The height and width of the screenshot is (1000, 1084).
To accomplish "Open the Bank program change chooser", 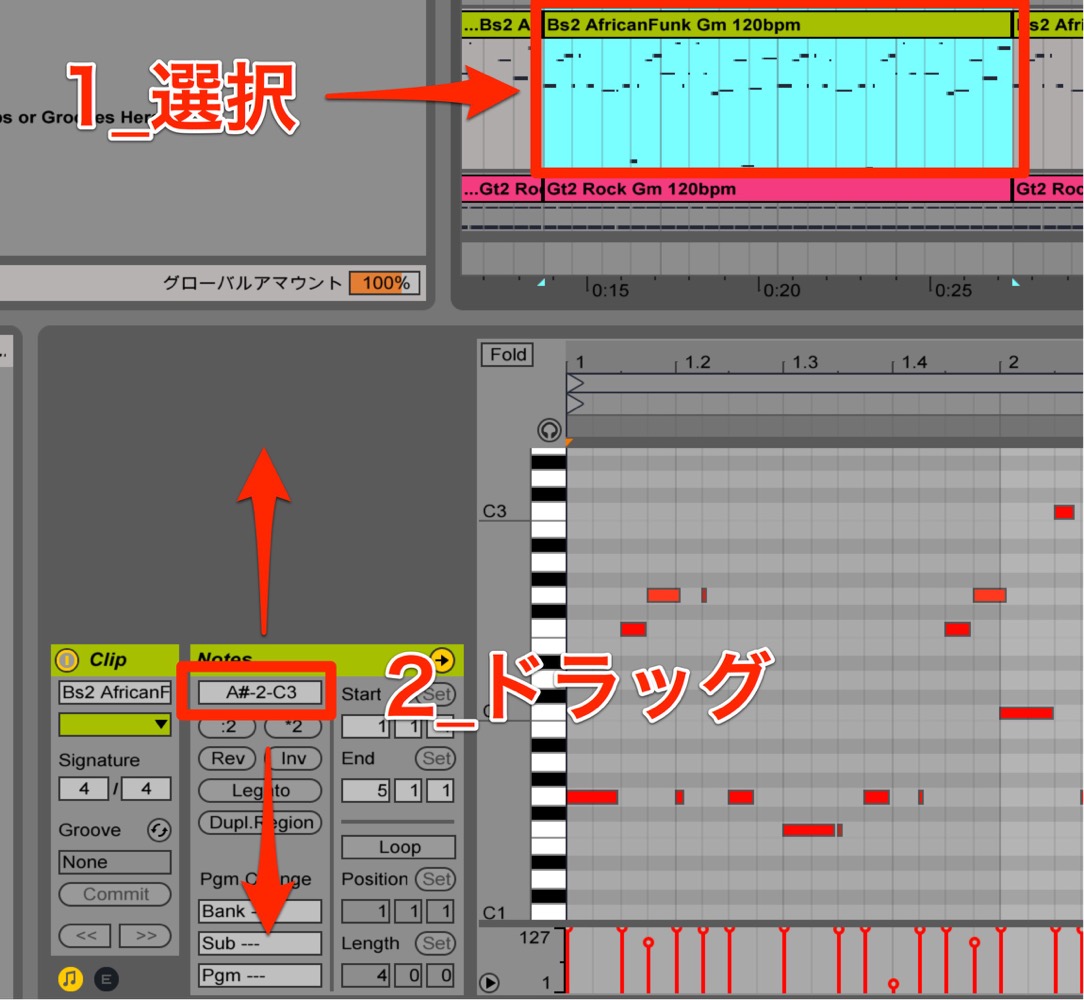I will tap(260, 911).
